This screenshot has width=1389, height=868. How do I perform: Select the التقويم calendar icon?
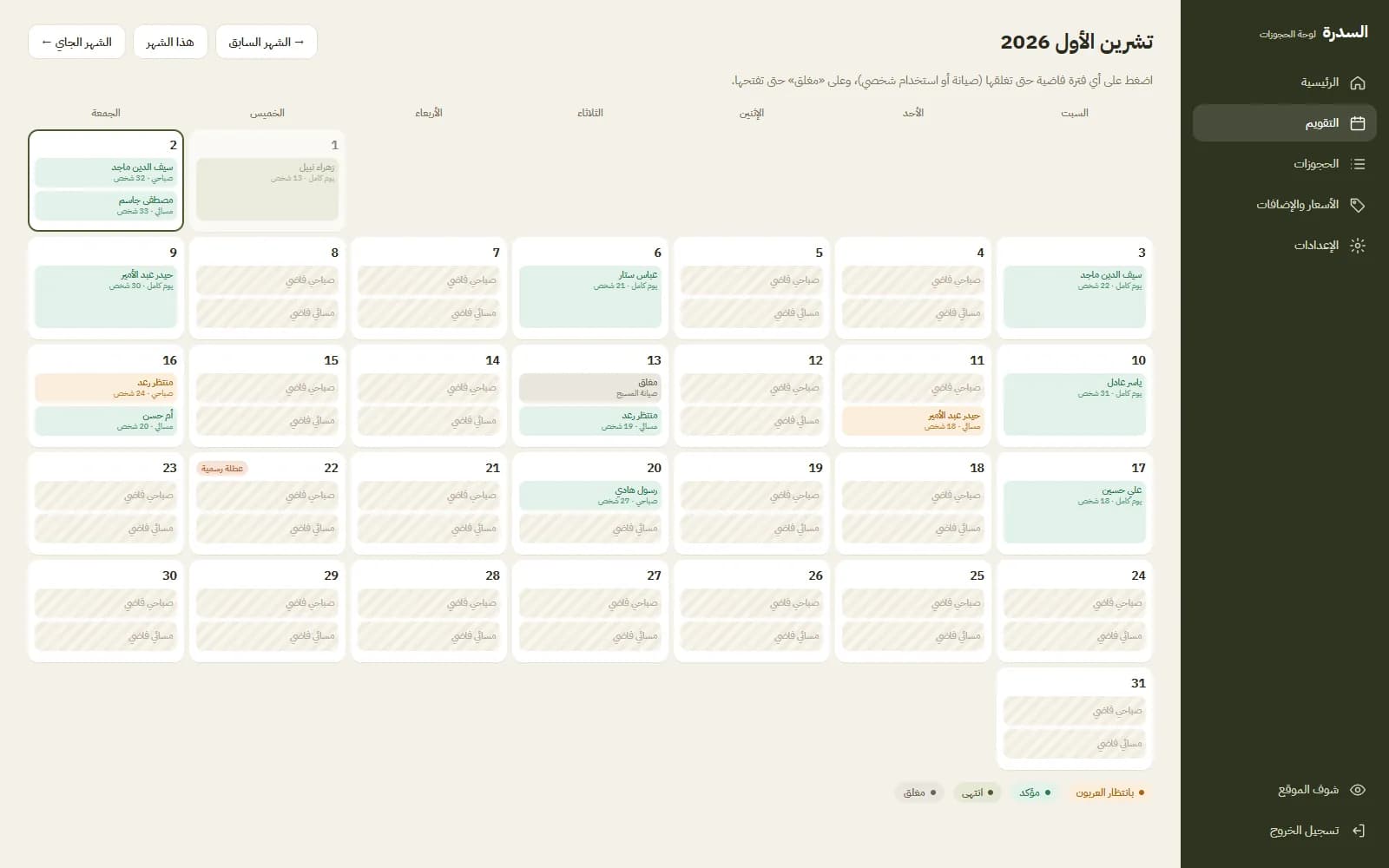(1358, 123)
